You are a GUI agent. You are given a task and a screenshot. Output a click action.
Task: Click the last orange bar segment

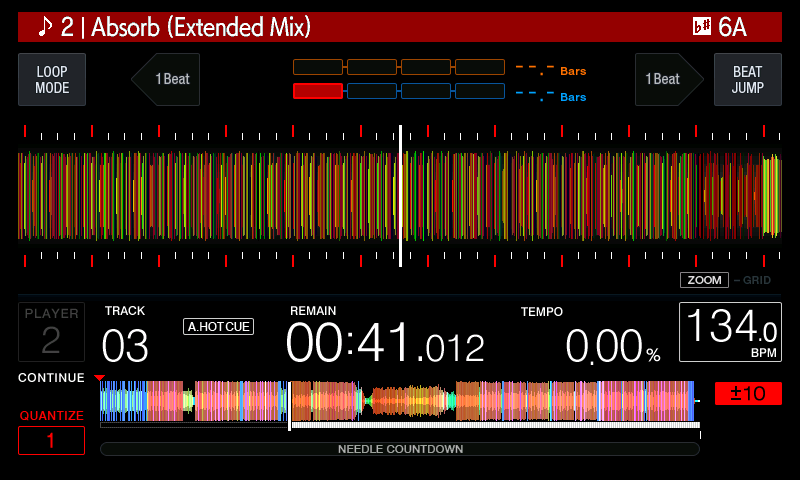pos(480,67)
